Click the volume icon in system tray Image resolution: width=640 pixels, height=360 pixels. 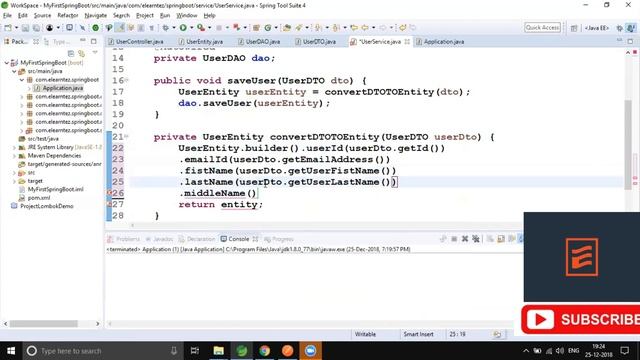[x=560, y=351]
